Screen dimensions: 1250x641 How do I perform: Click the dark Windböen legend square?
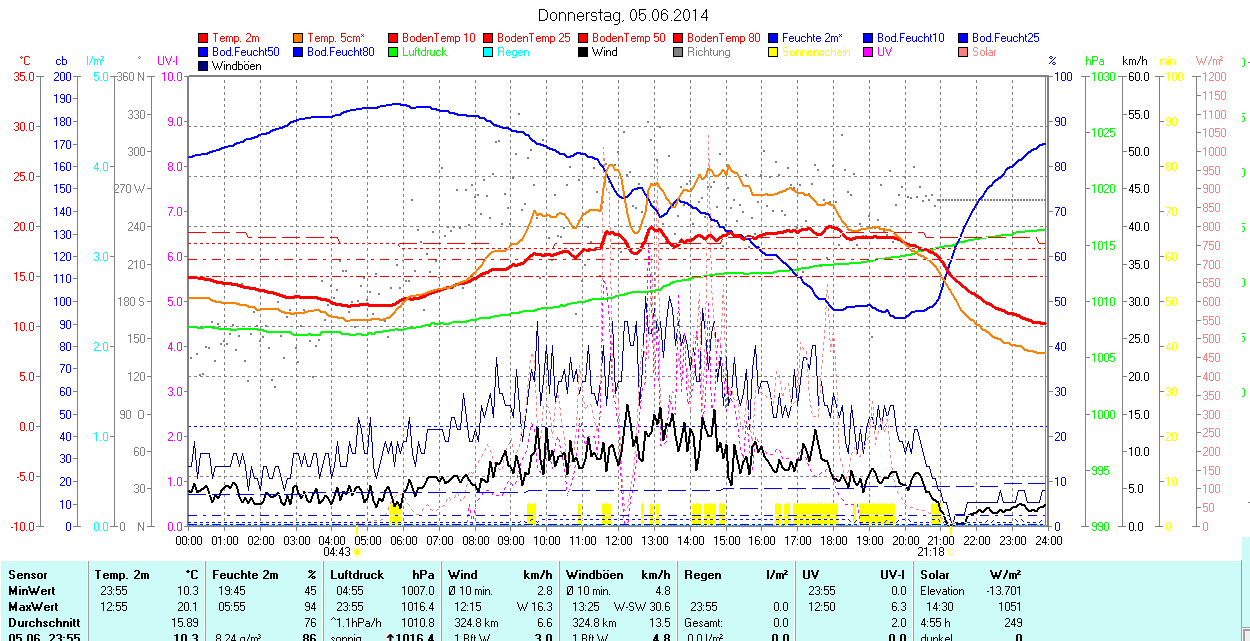point(204,66)
